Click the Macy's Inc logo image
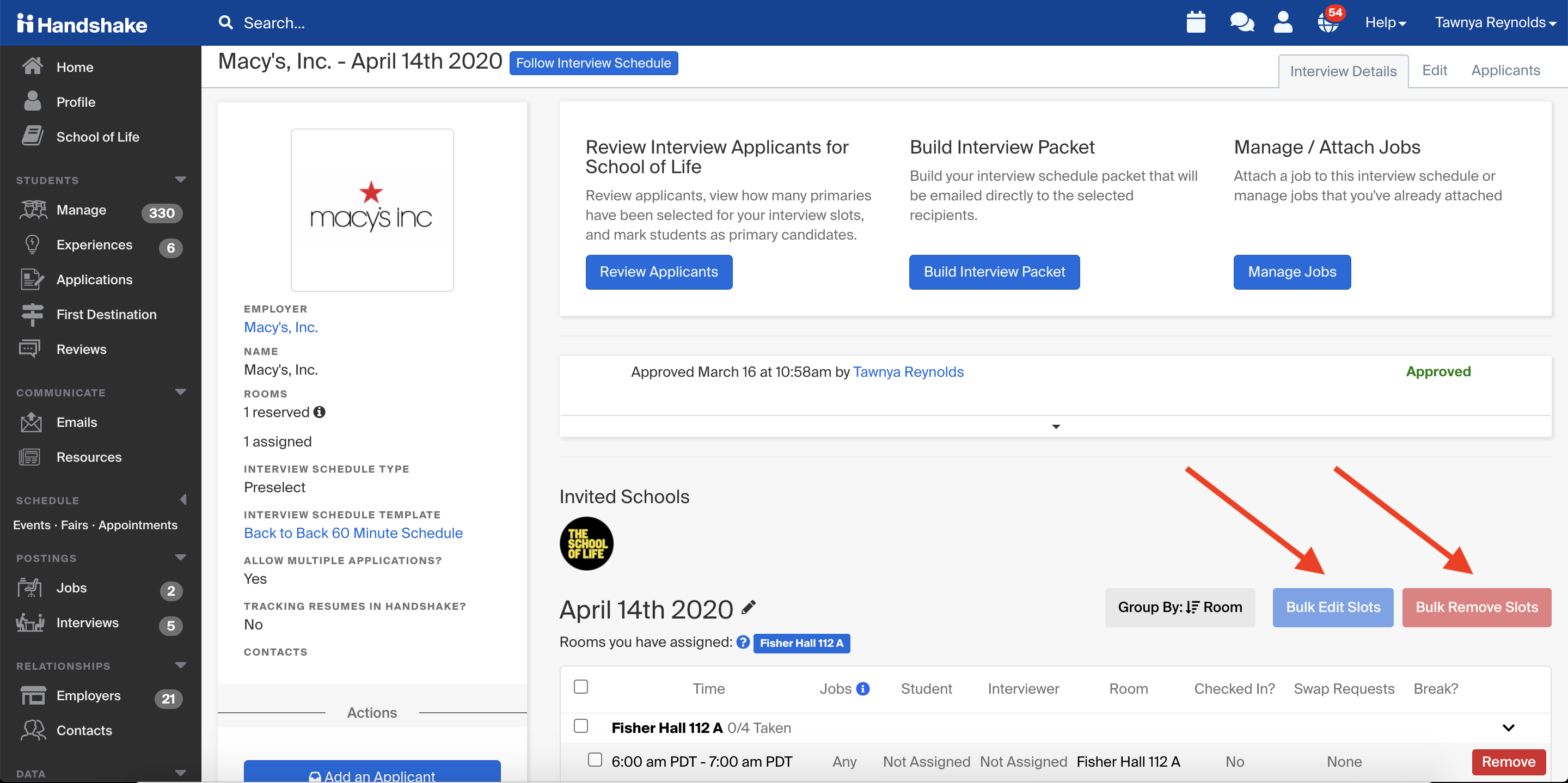1568x783 pixels. coord(372,210)
